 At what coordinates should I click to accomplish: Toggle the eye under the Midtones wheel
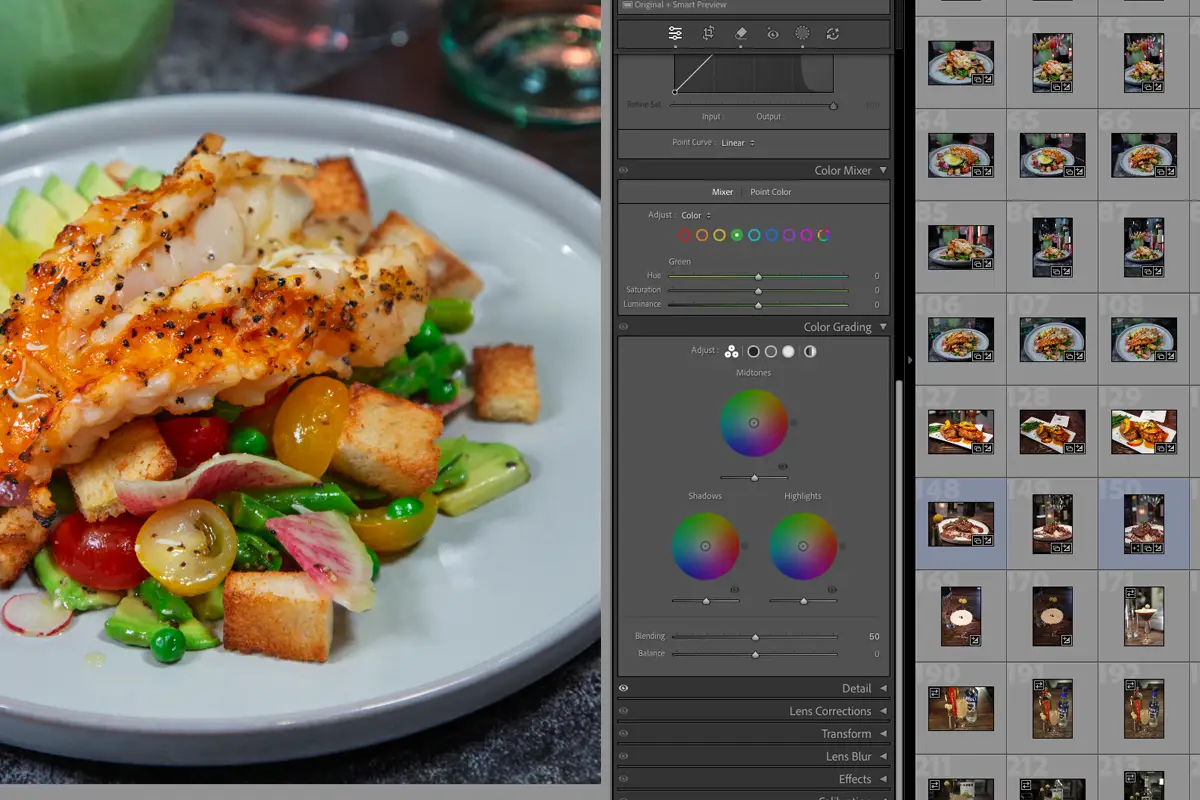783,466
